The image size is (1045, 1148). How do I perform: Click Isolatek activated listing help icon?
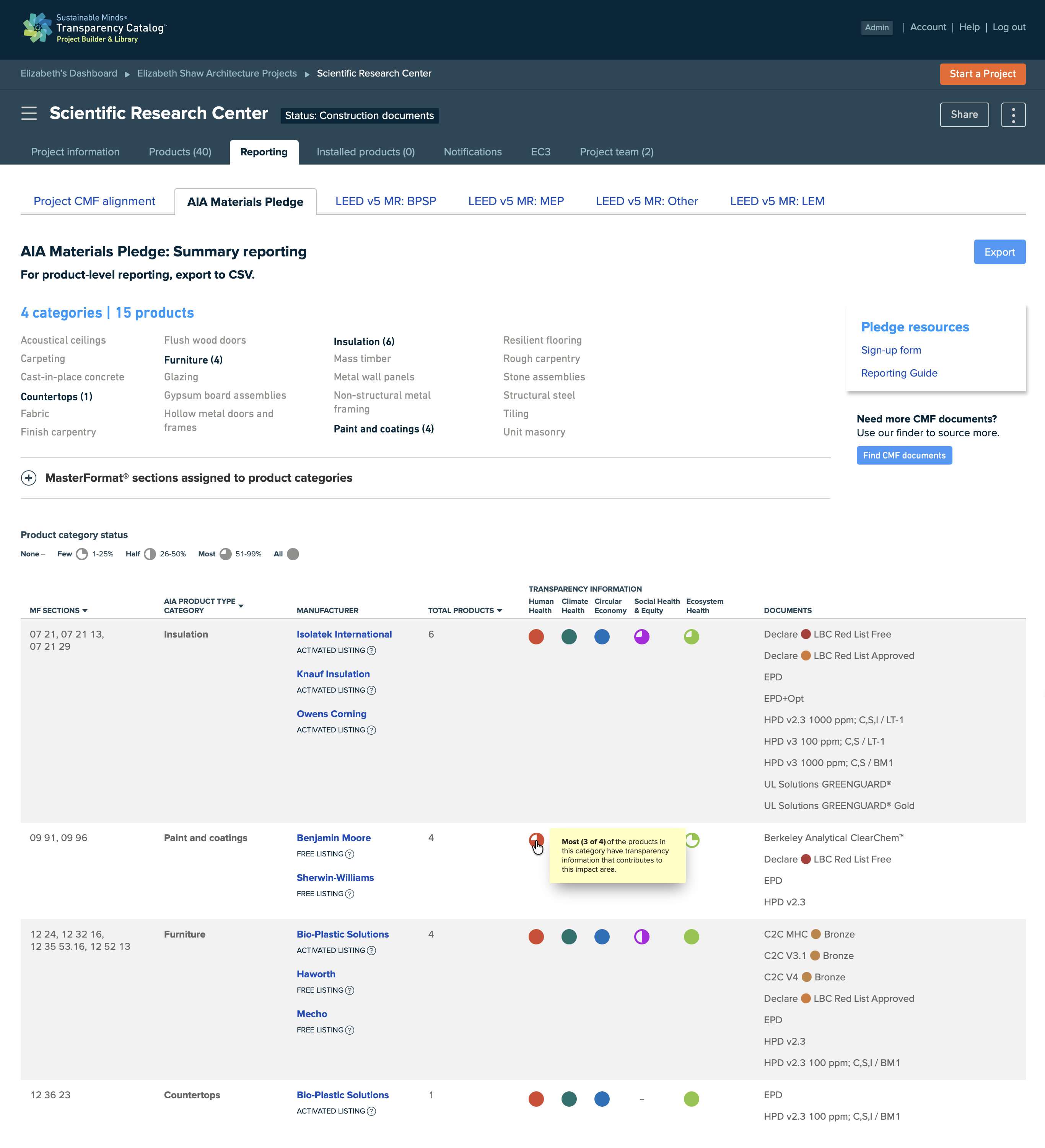point(371,650)
